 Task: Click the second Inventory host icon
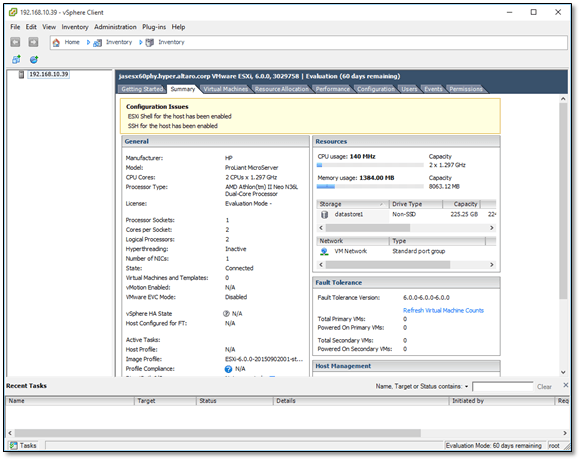coord(150,43)
